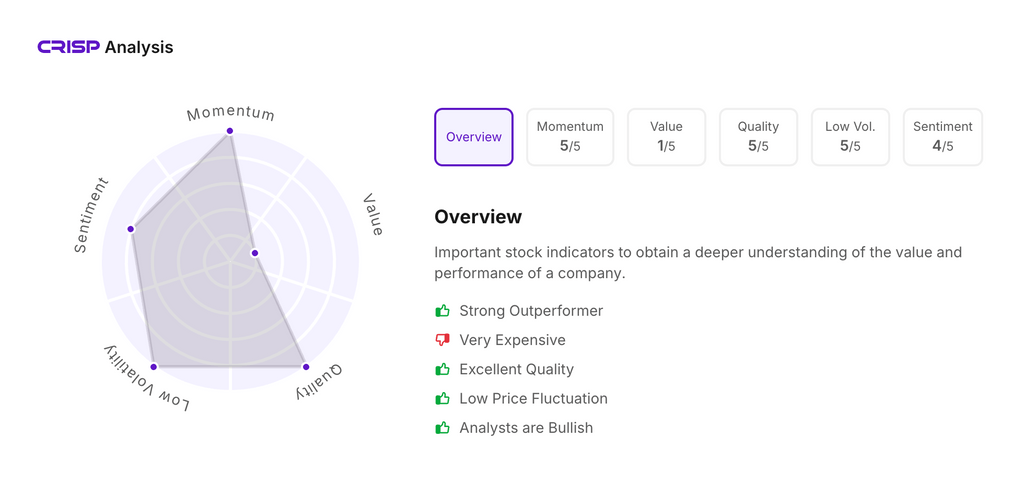The width and height of the screenshot is (1024, 479).
Task: Click the Momentum axis label on chart
Action: pyautogui.click(x=231, y=113)
